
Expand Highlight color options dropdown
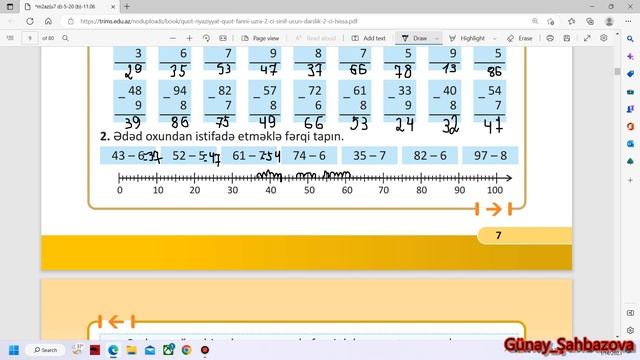coord(495,38)
